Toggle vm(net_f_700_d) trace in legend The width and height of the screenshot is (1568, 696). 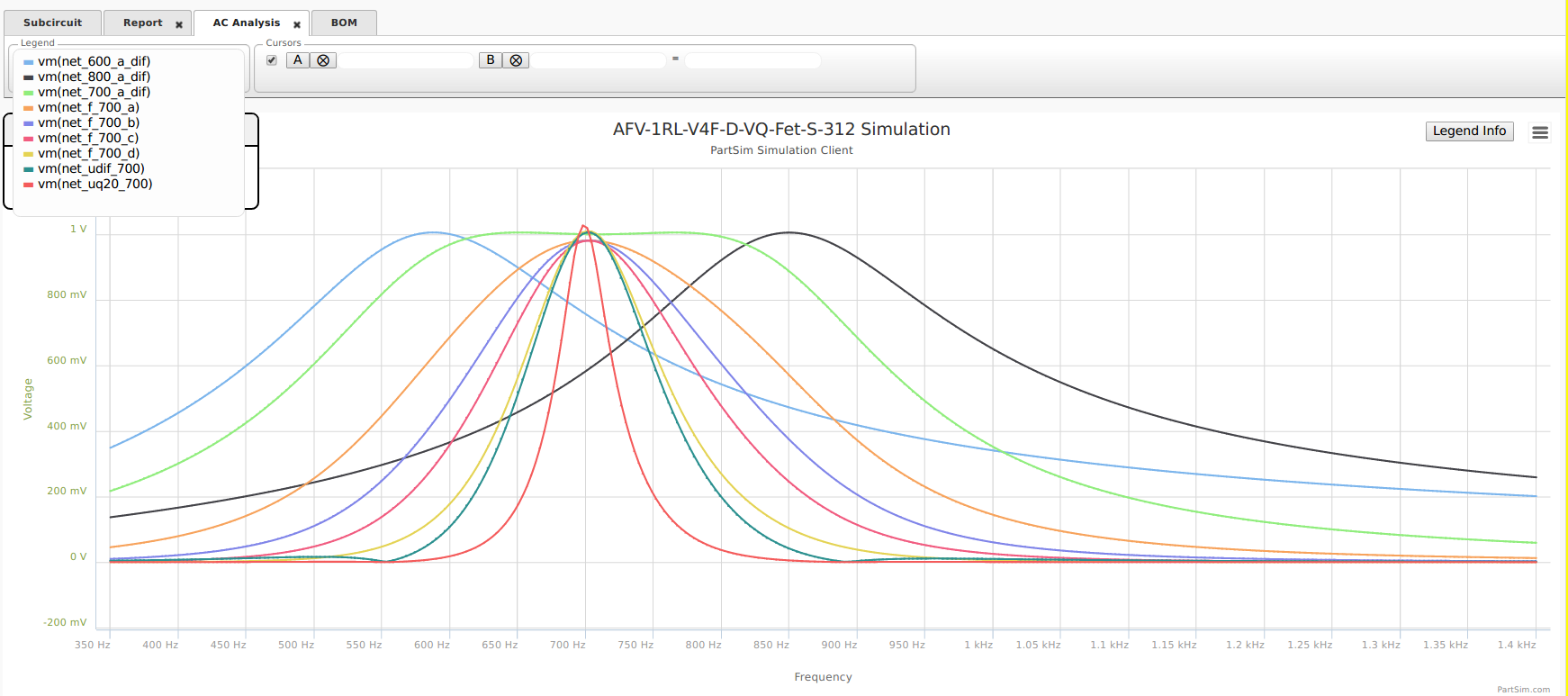[82, 153]
